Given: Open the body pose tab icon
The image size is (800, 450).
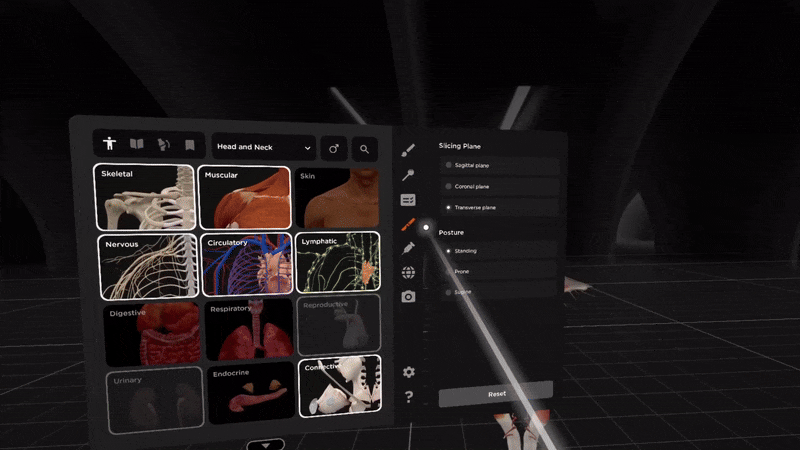Looking at the screenshot, I should tap(163, 145).
